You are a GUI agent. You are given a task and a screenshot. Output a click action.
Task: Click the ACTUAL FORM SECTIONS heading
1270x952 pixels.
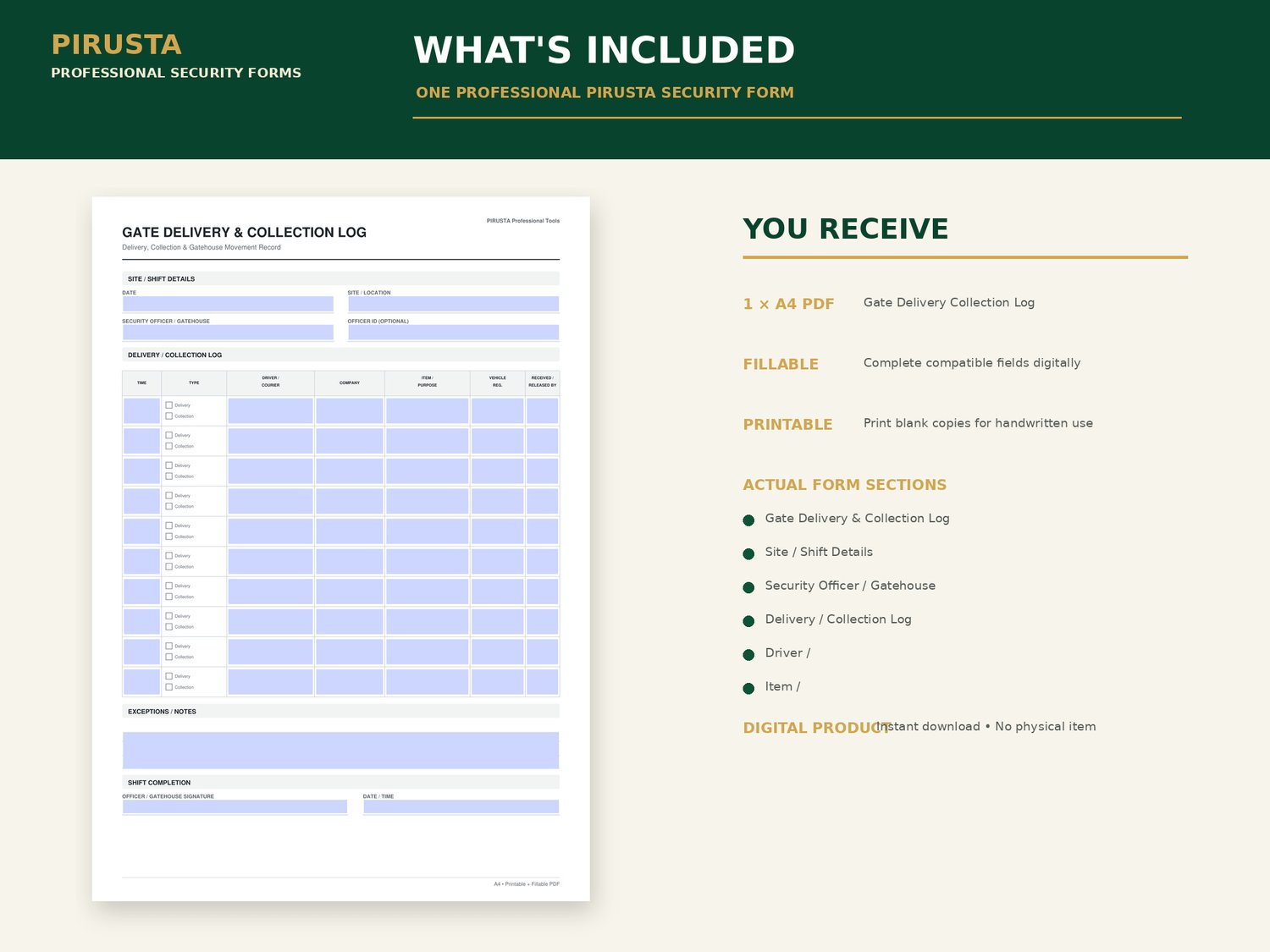845,485
